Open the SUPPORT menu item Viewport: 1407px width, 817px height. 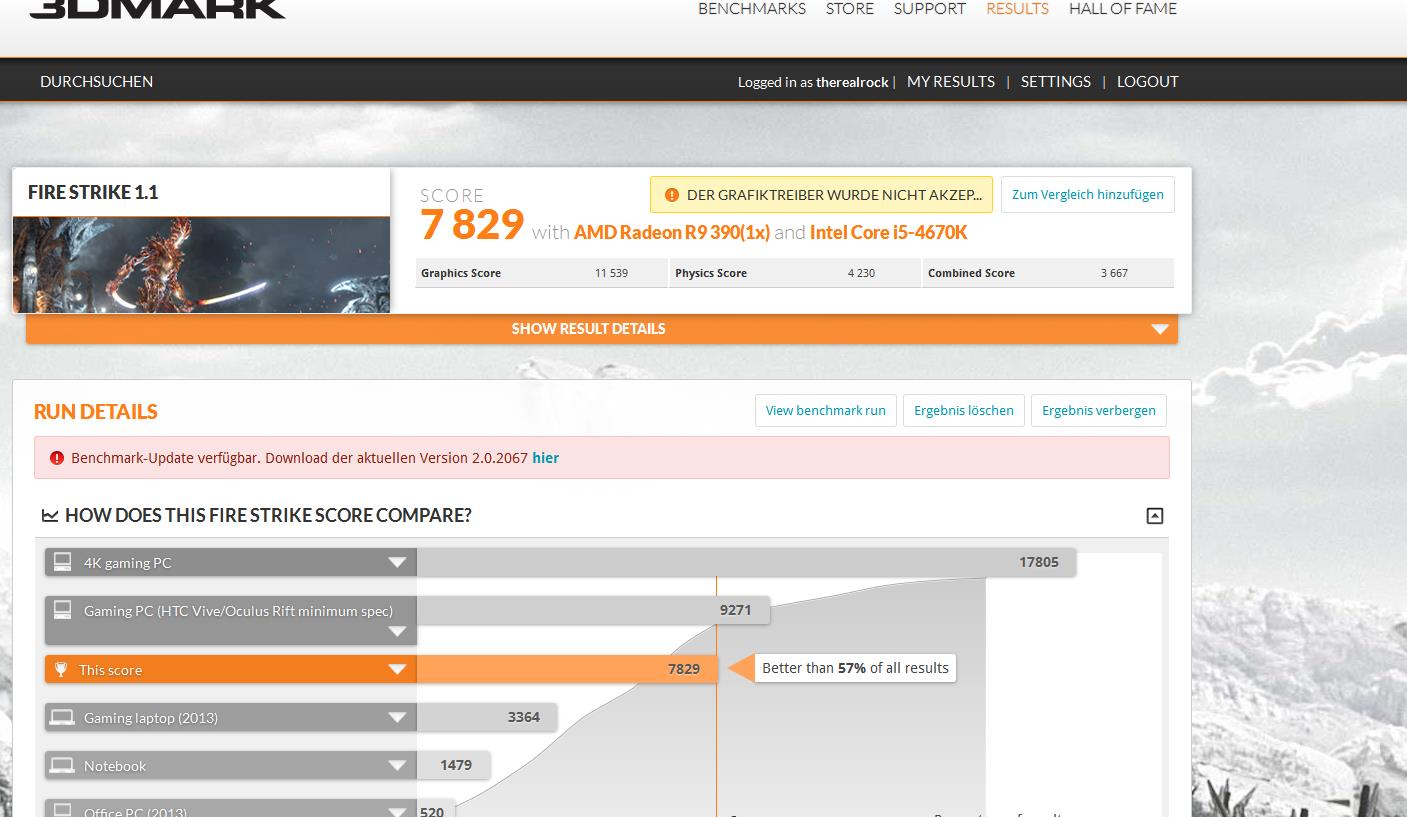(x=930, y=9)
